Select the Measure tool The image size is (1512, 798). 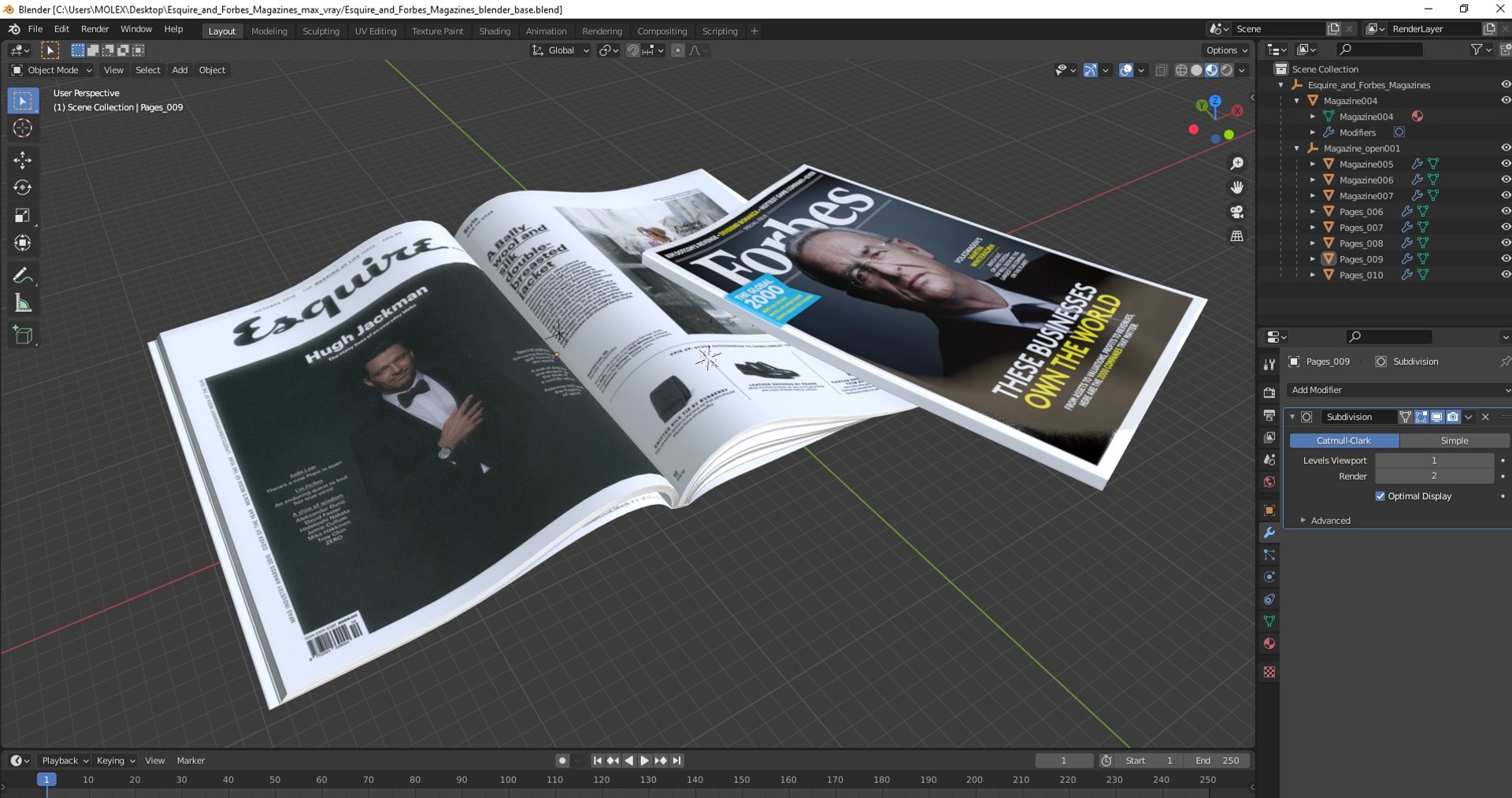[x=22, y=303]
